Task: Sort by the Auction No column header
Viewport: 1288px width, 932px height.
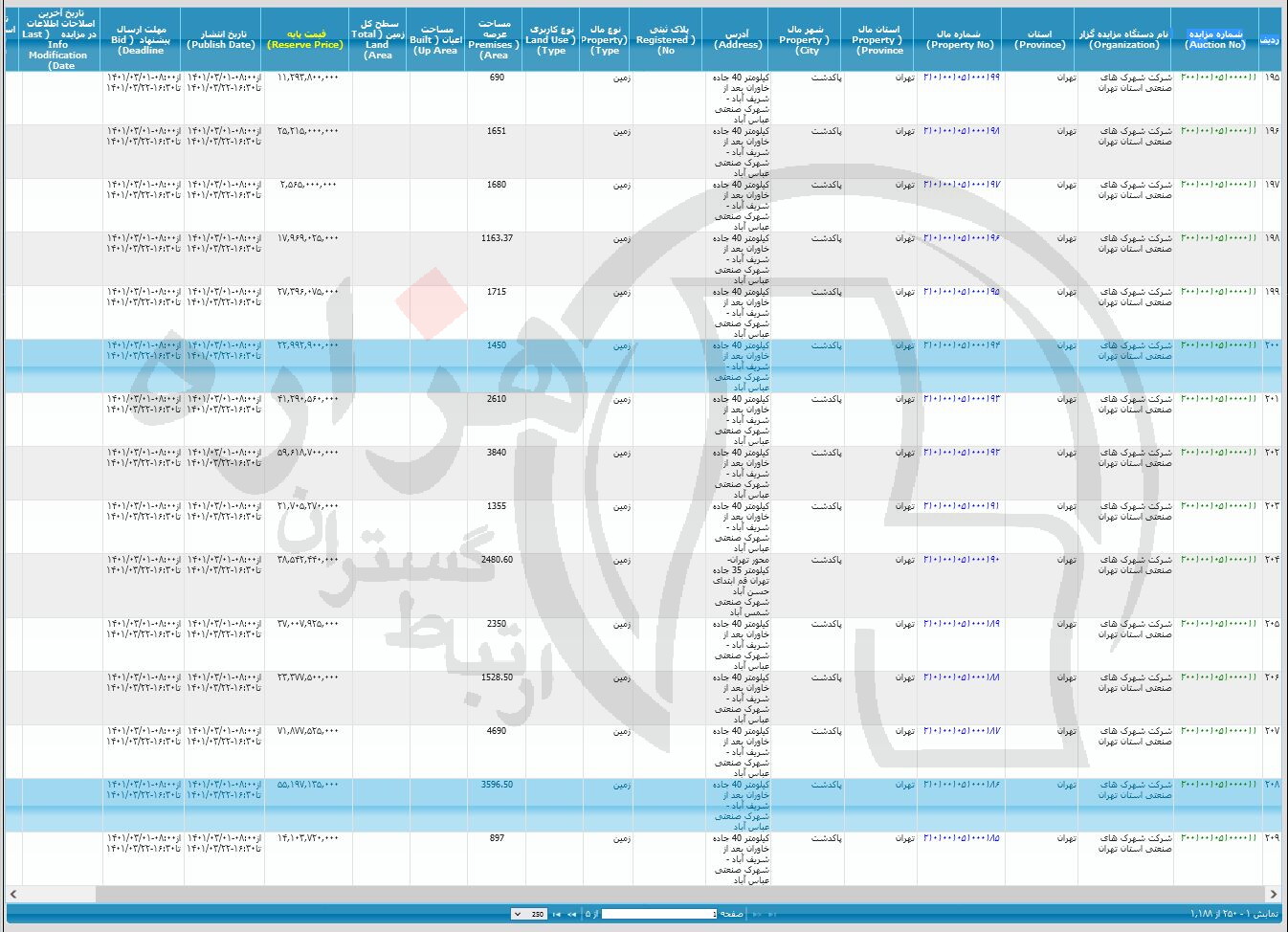Action: [x=1215, y=39]
